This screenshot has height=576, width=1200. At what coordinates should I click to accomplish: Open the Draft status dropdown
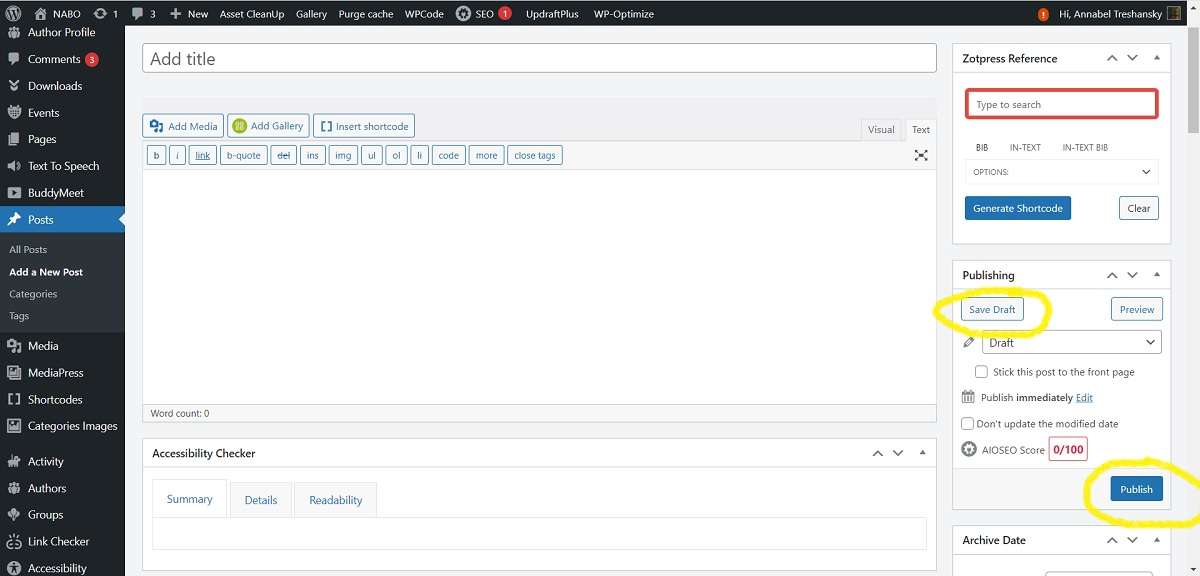pos(1071,343)
